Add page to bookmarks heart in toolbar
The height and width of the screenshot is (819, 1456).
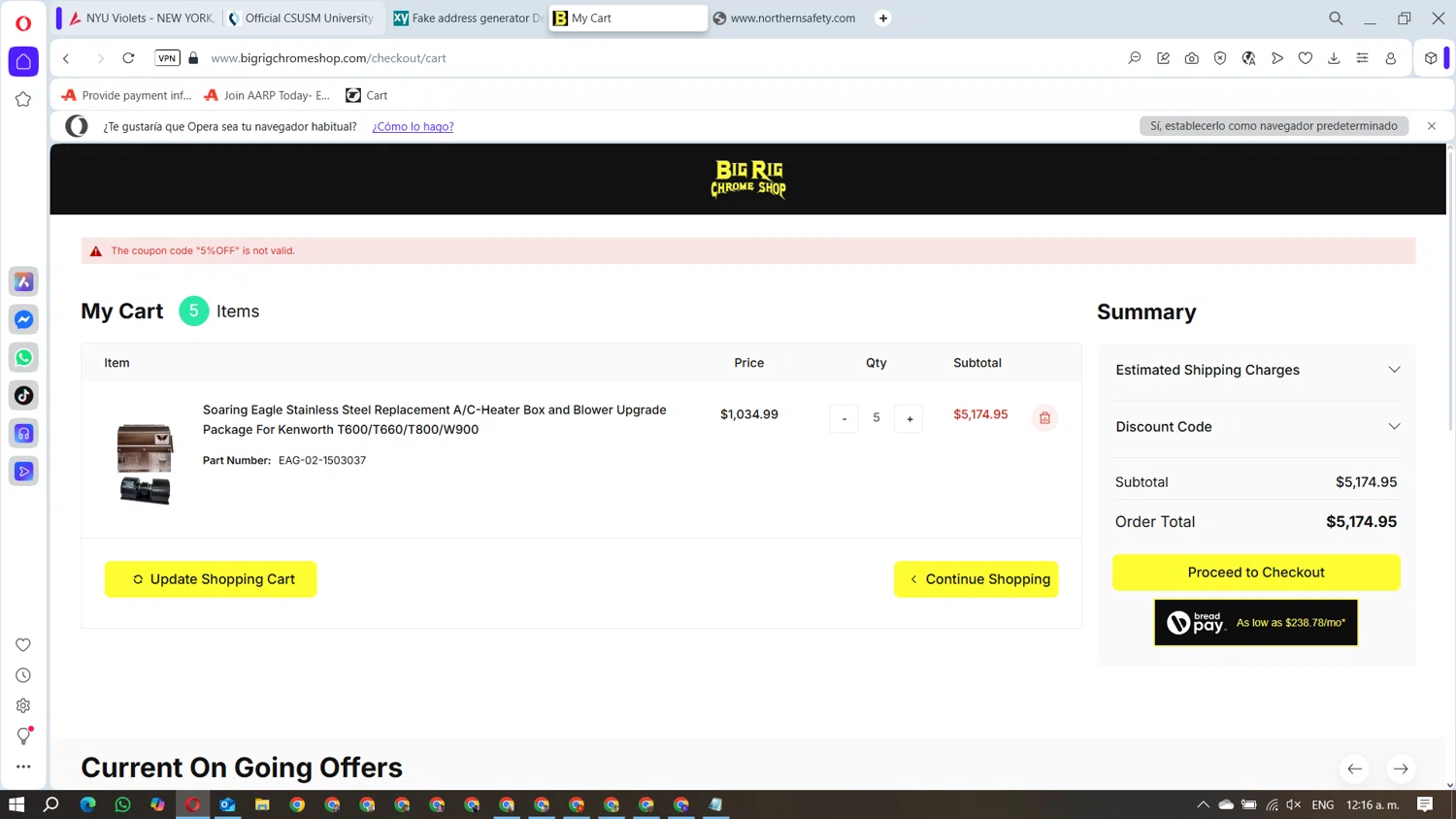point(1306,58)
